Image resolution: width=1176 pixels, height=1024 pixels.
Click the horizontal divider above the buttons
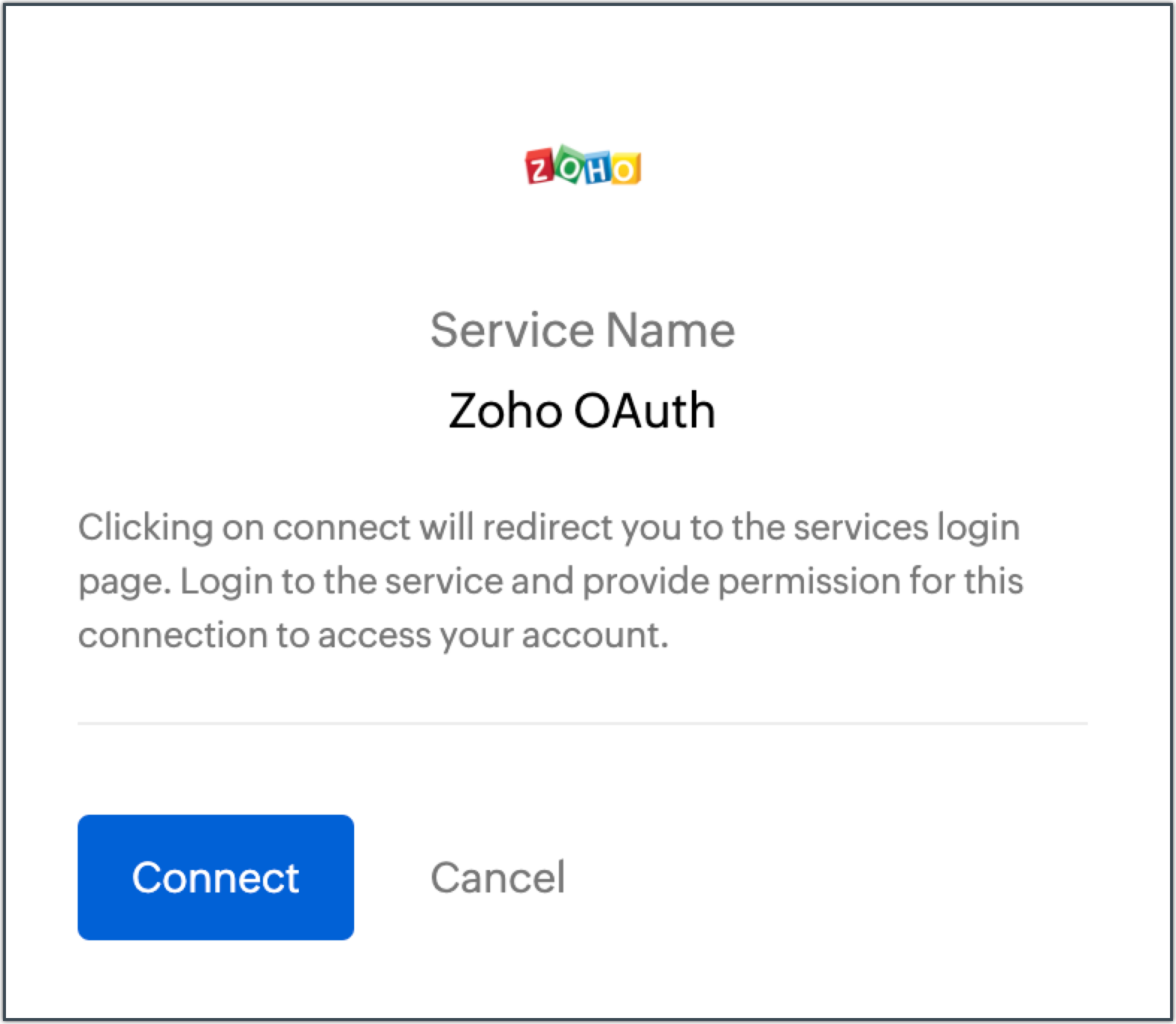click(x=582, y=724)
